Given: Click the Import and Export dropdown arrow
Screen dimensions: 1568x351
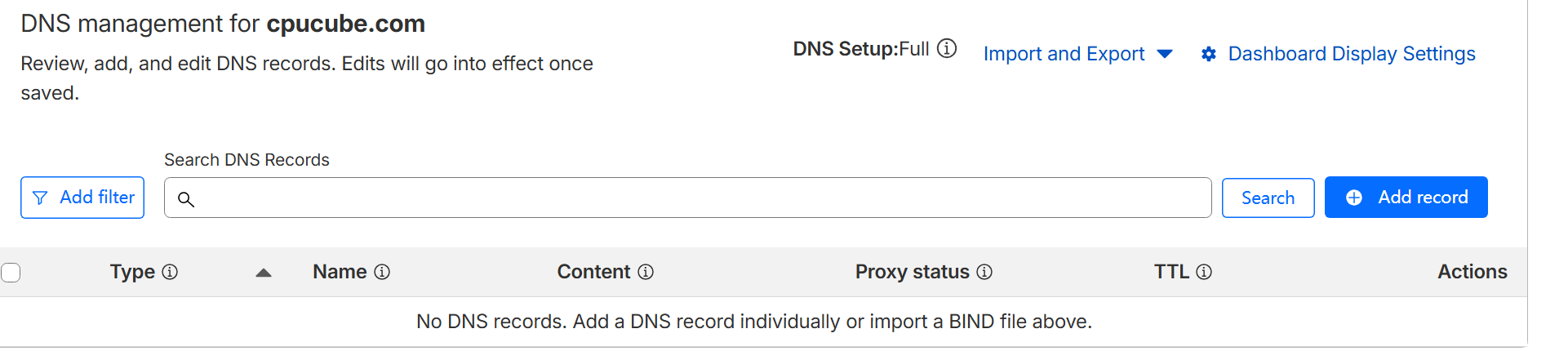Looking at the screenshot, I should 1165,54.
